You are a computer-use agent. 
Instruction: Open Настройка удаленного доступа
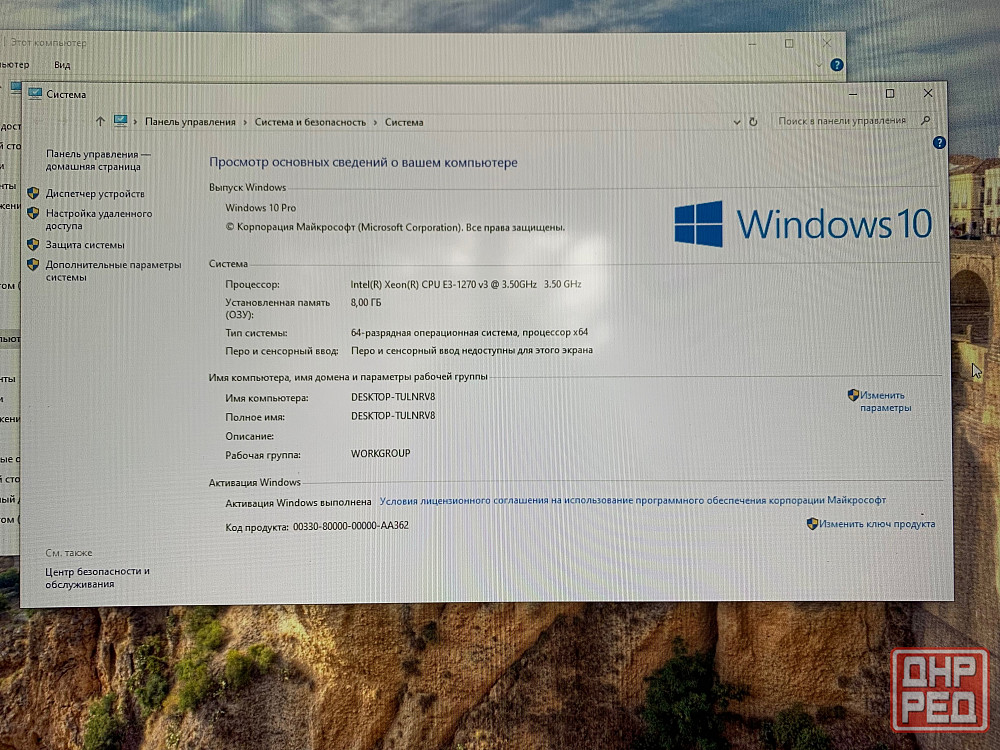click(98, 219)
